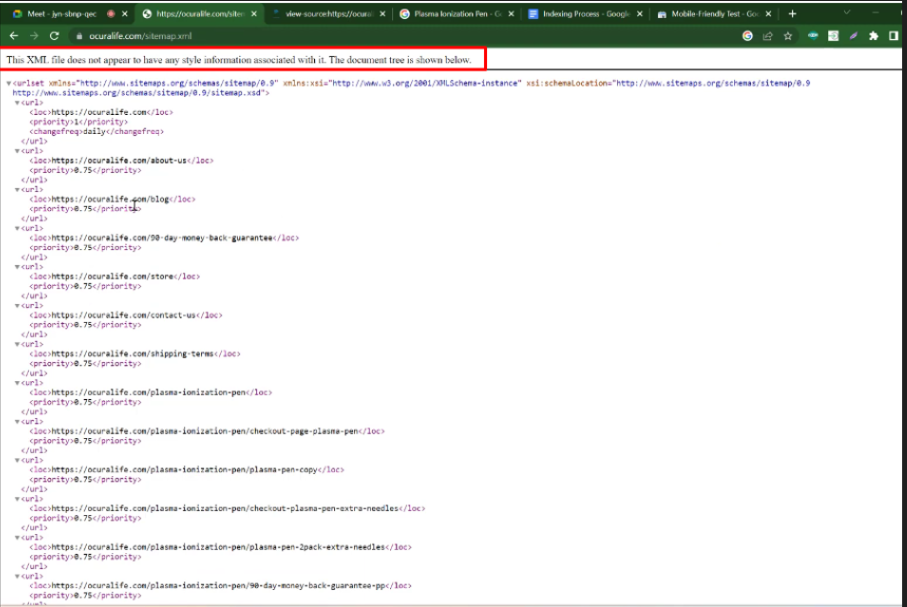Collapse the checkout-page-plasma-pen url node
The image size is (907, 607).
point(17,422)
